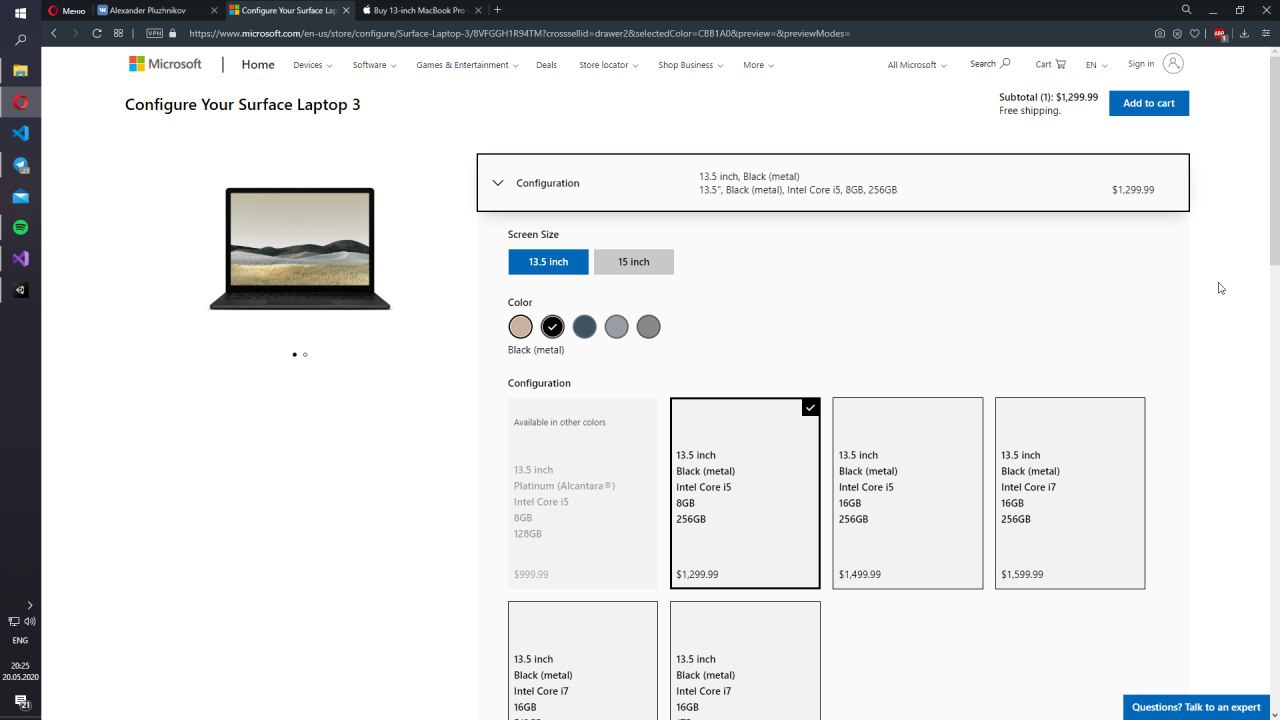Viewport: 1280px width, 720px height.
Task: Reload the page with the refresh icon
Action: pos(97,33)
